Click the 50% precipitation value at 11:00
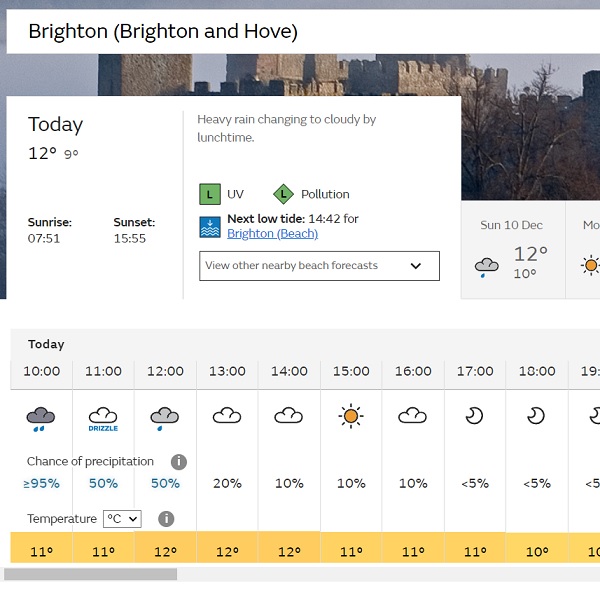This screenshot has height=595, width=600. [x=103, y=484]
